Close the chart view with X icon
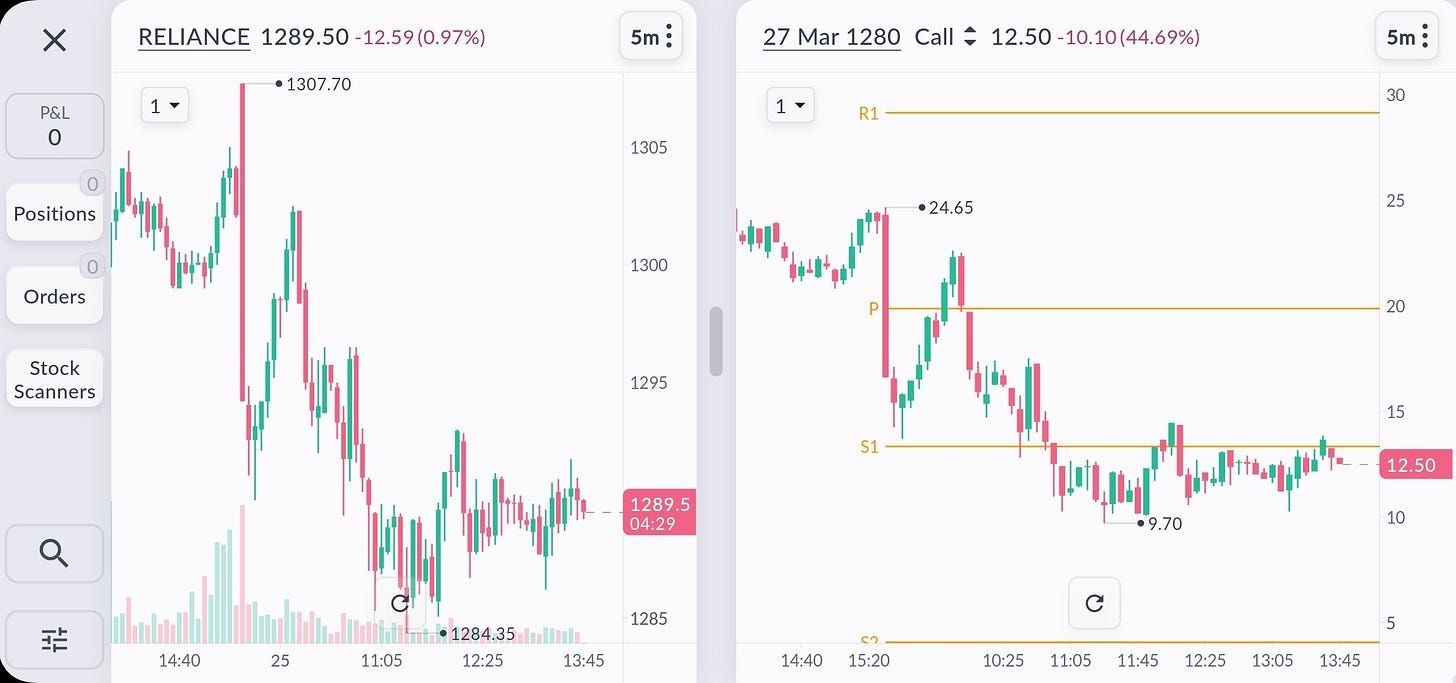The width and height of the screenshot is (1456, 683). (x=54, y=41)
